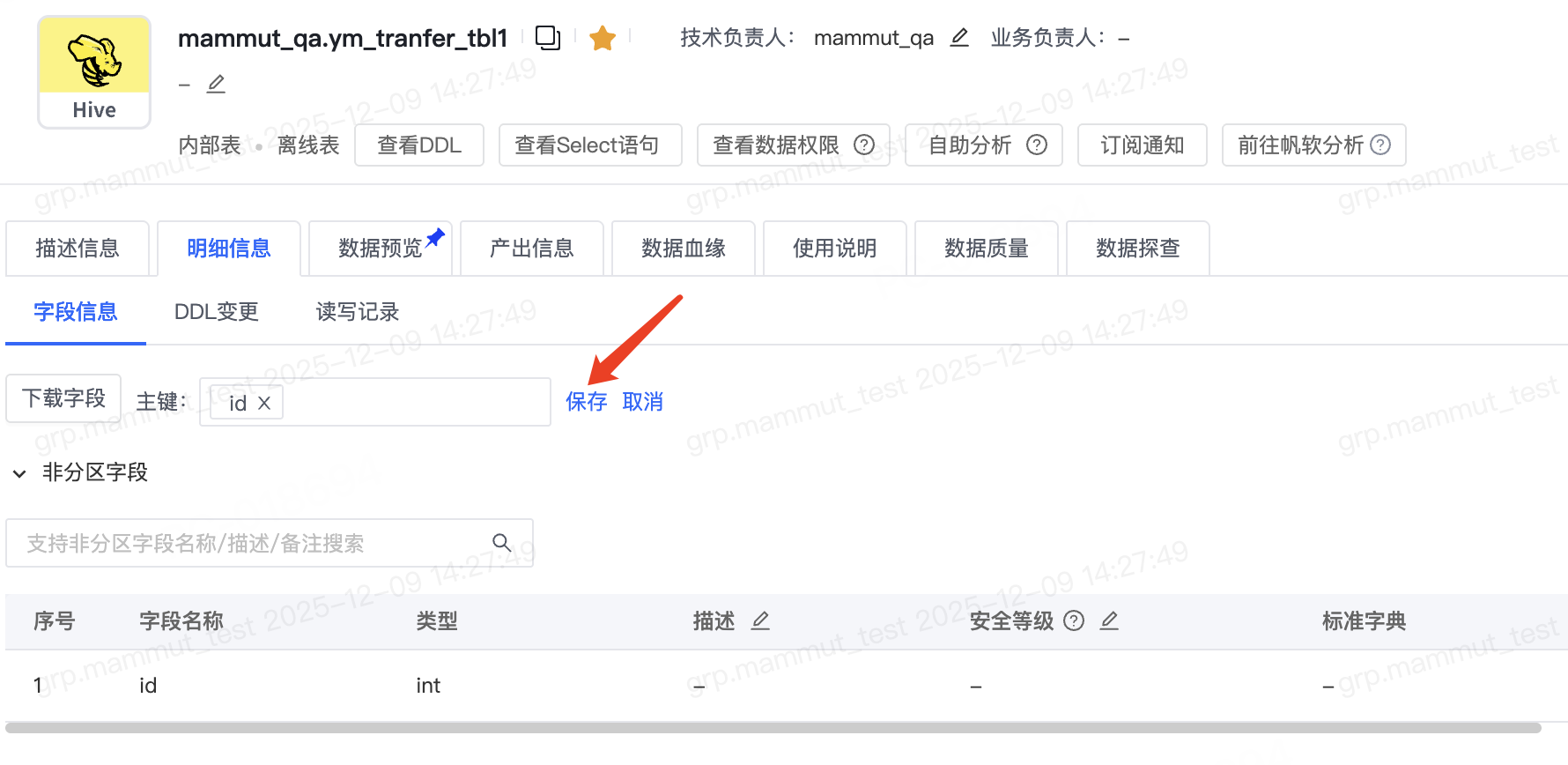Click the horizontal scrollbar under the table

point(773,728)
